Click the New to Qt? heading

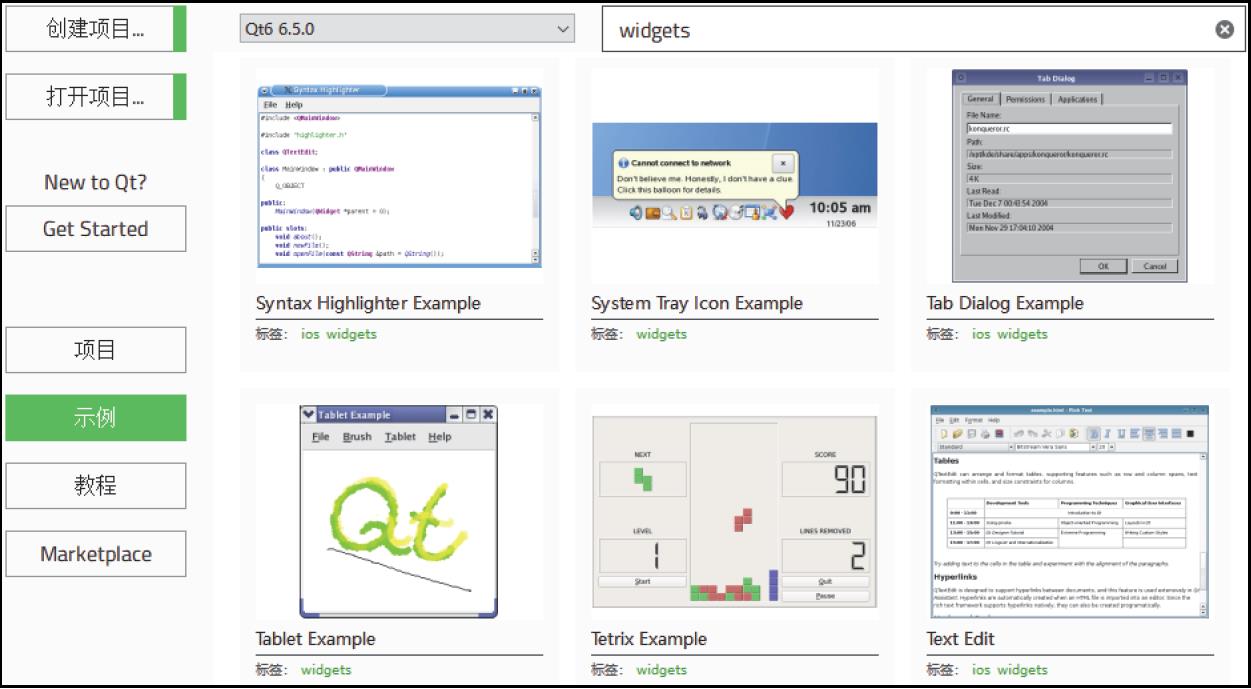[96, 182]
